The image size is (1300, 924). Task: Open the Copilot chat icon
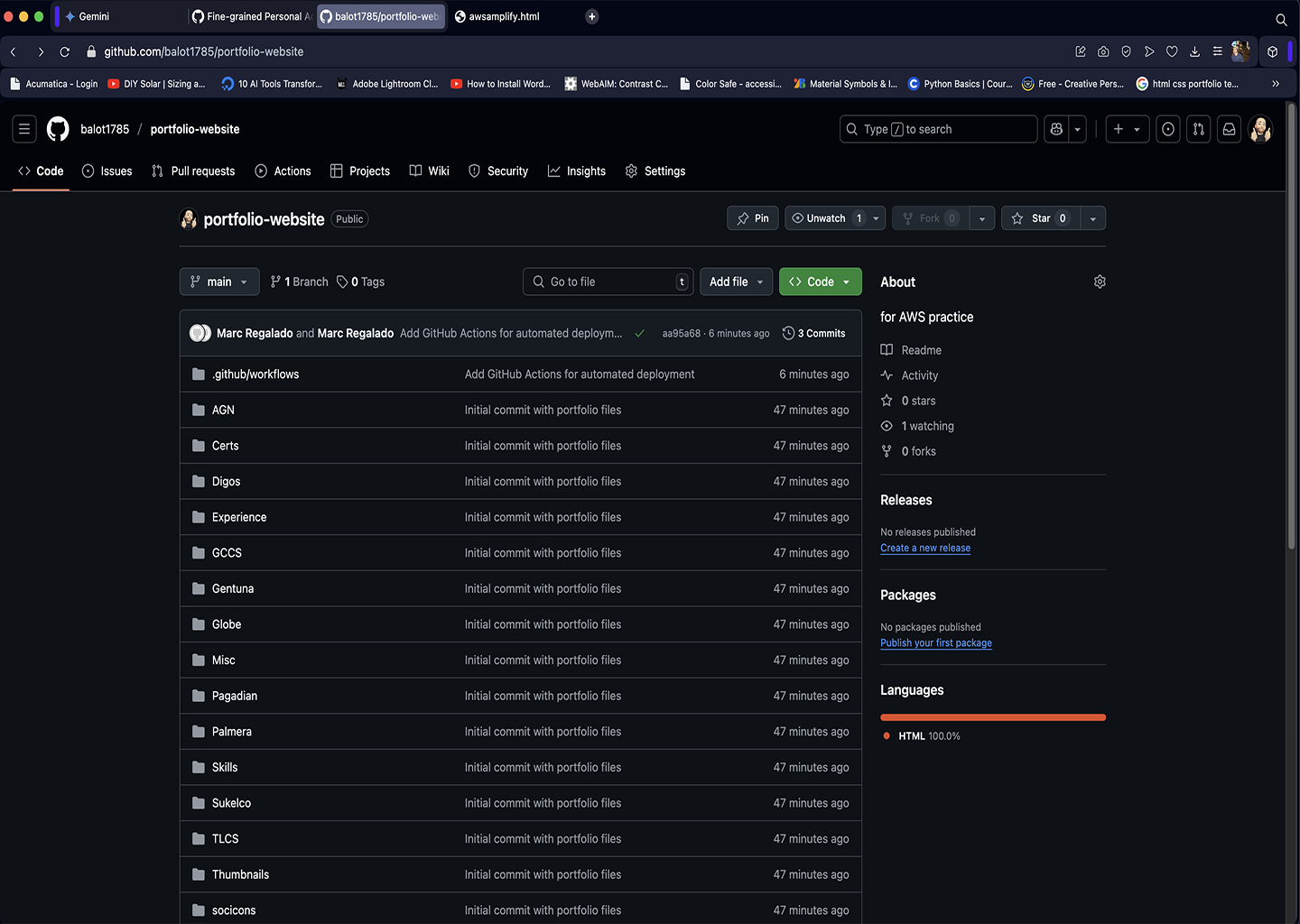[1056, 129]
